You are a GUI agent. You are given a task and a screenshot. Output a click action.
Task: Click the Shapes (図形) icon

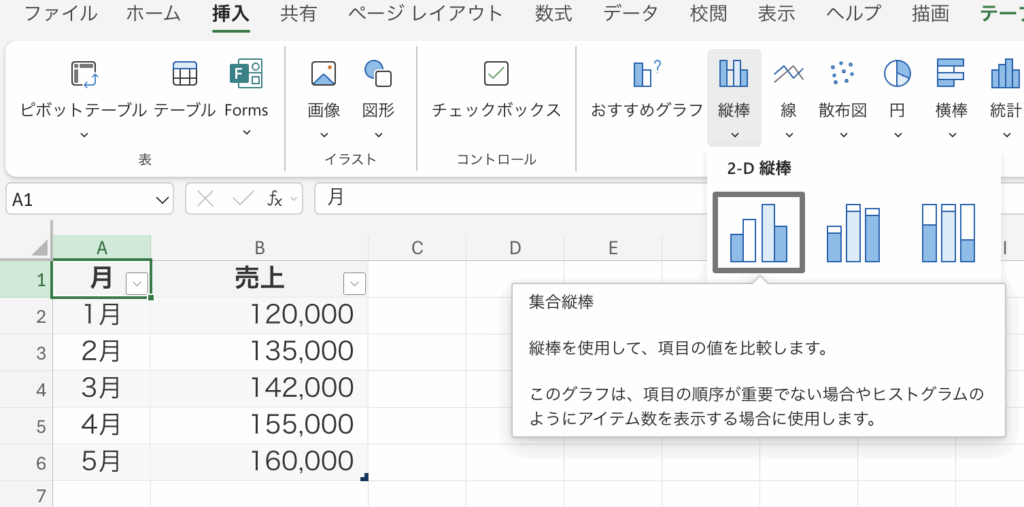tap(377, 75)
